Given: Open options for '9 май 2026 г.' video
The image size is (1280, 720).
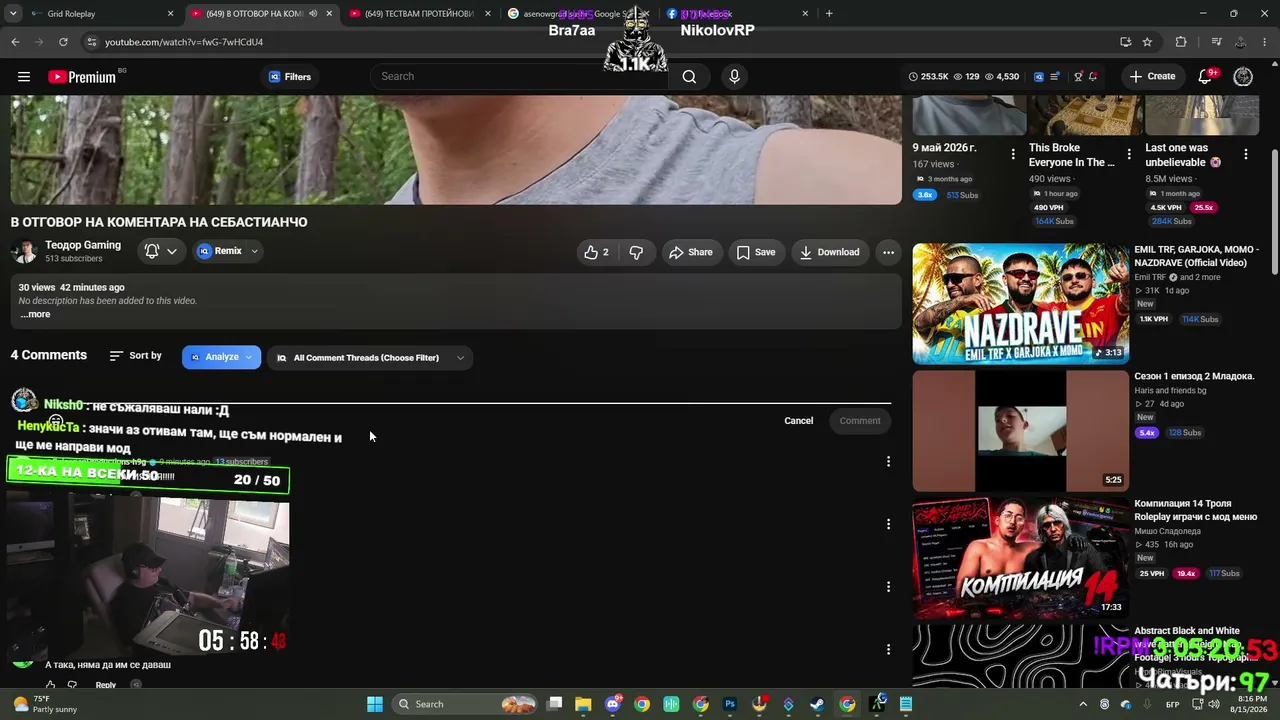Looking at the screenshot, I should 1013,154.
